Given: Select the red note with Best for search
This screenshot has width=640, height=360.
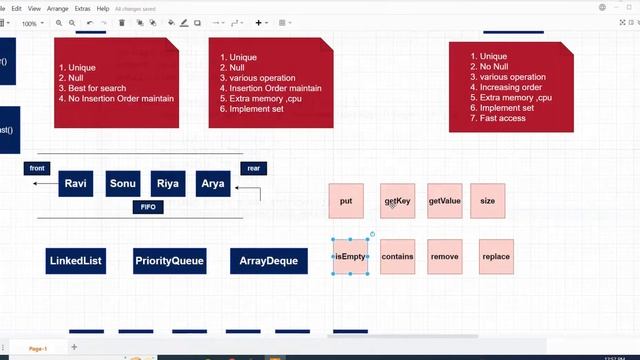Looking at the screenshot, I should tap(117, 83).
